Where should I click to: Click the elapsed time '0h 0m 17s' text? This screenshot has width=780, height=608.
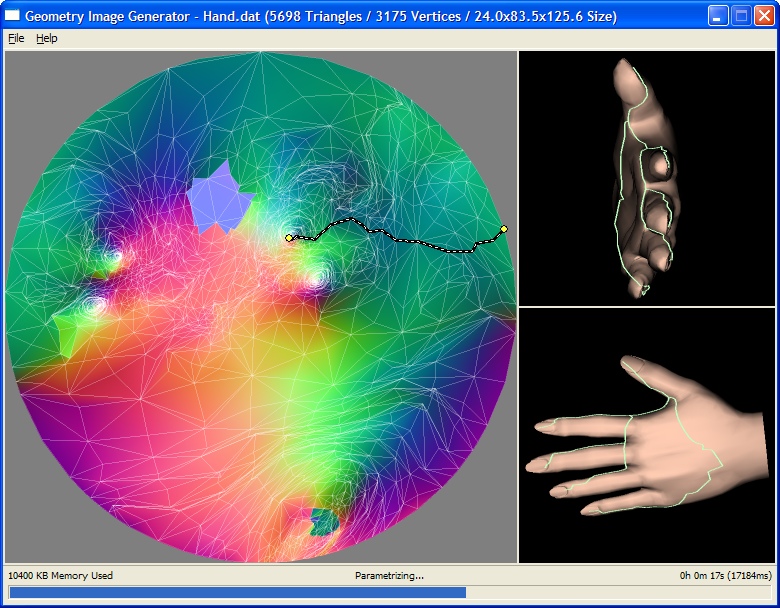[702, 576]
